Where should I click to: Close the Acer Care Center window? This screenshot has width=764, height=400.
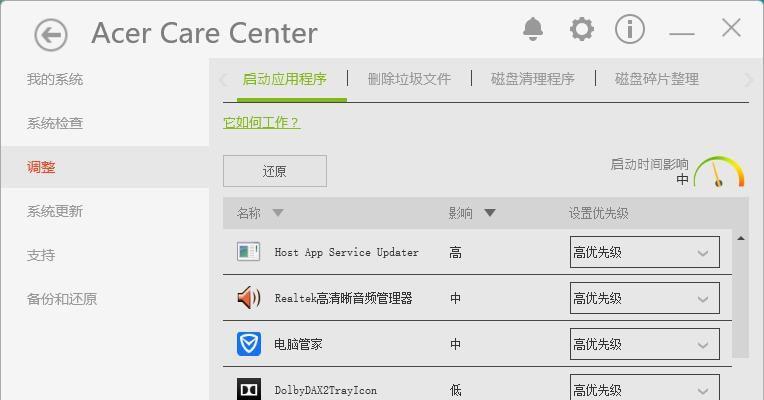[731, 28]
